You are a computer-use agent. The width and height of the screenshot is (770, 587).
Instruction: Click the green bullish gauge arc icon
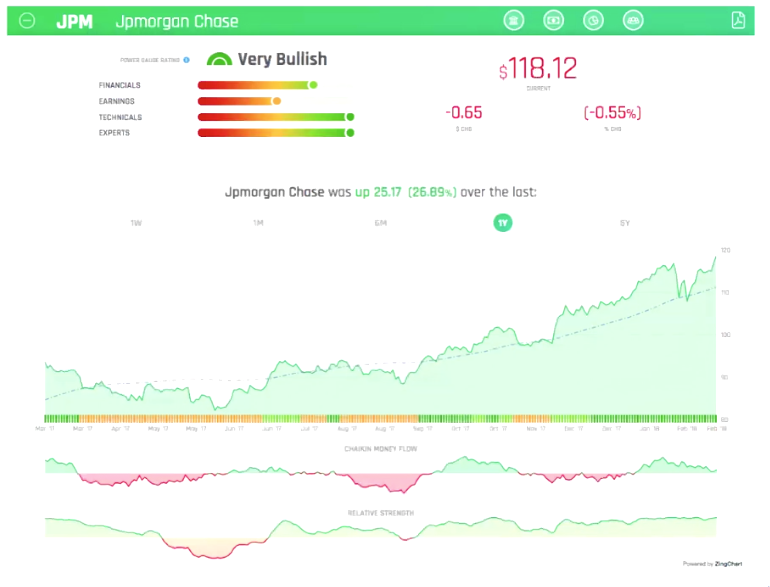coord(219,59)
